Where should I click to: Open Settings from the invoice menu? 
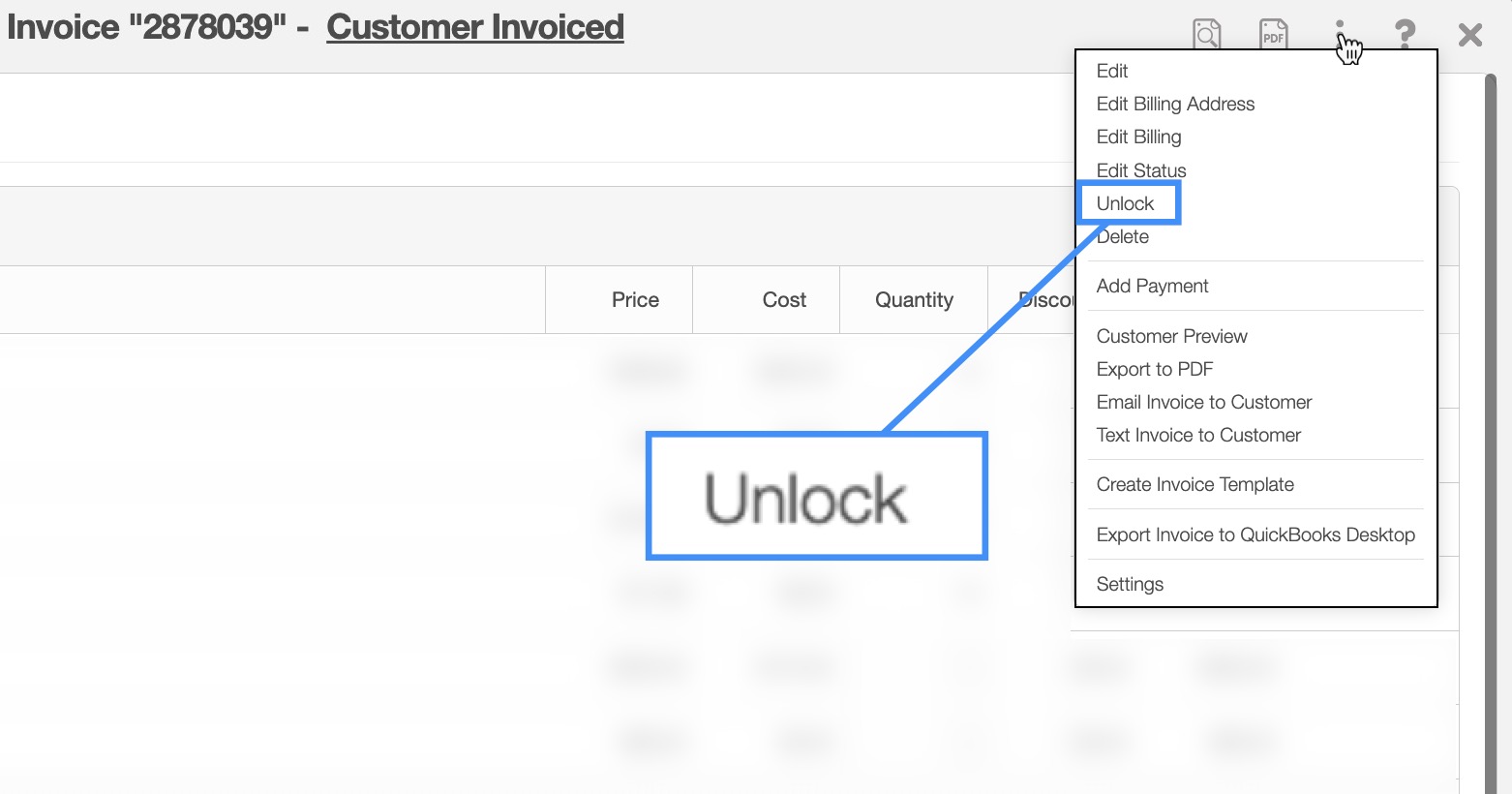pos(1130,584)
